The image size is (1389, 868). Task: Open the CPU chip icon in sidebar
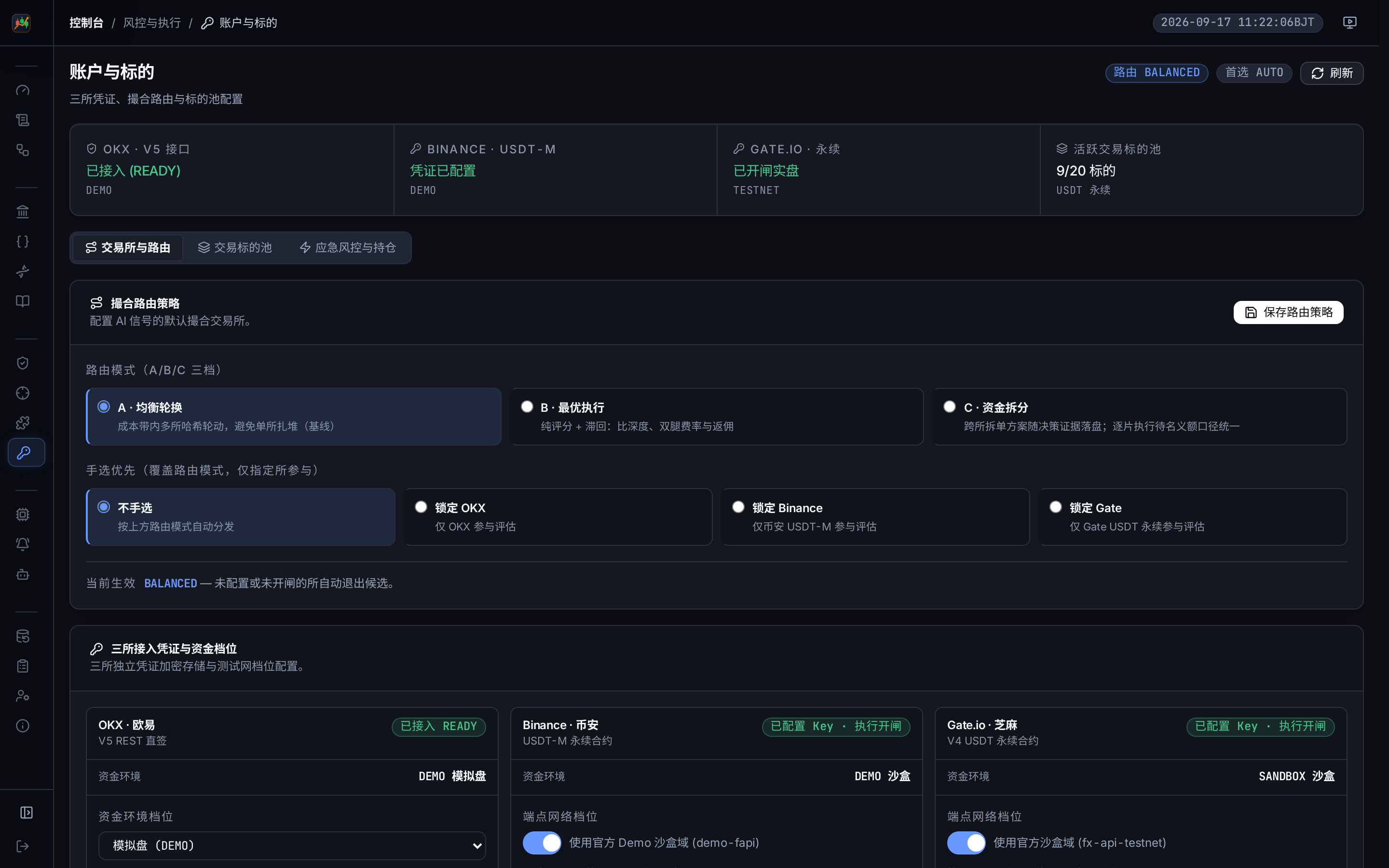tap(23, 515)
